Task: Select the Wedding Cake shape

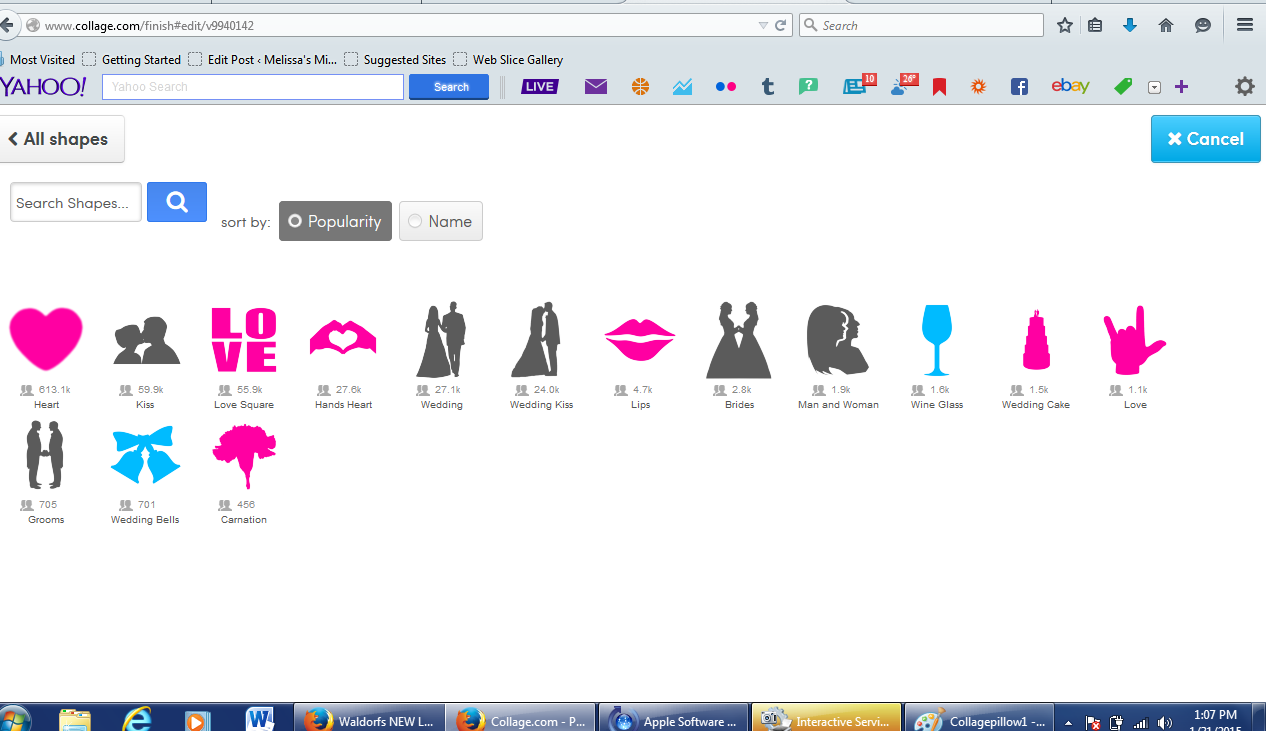Action: (1036, 340)
